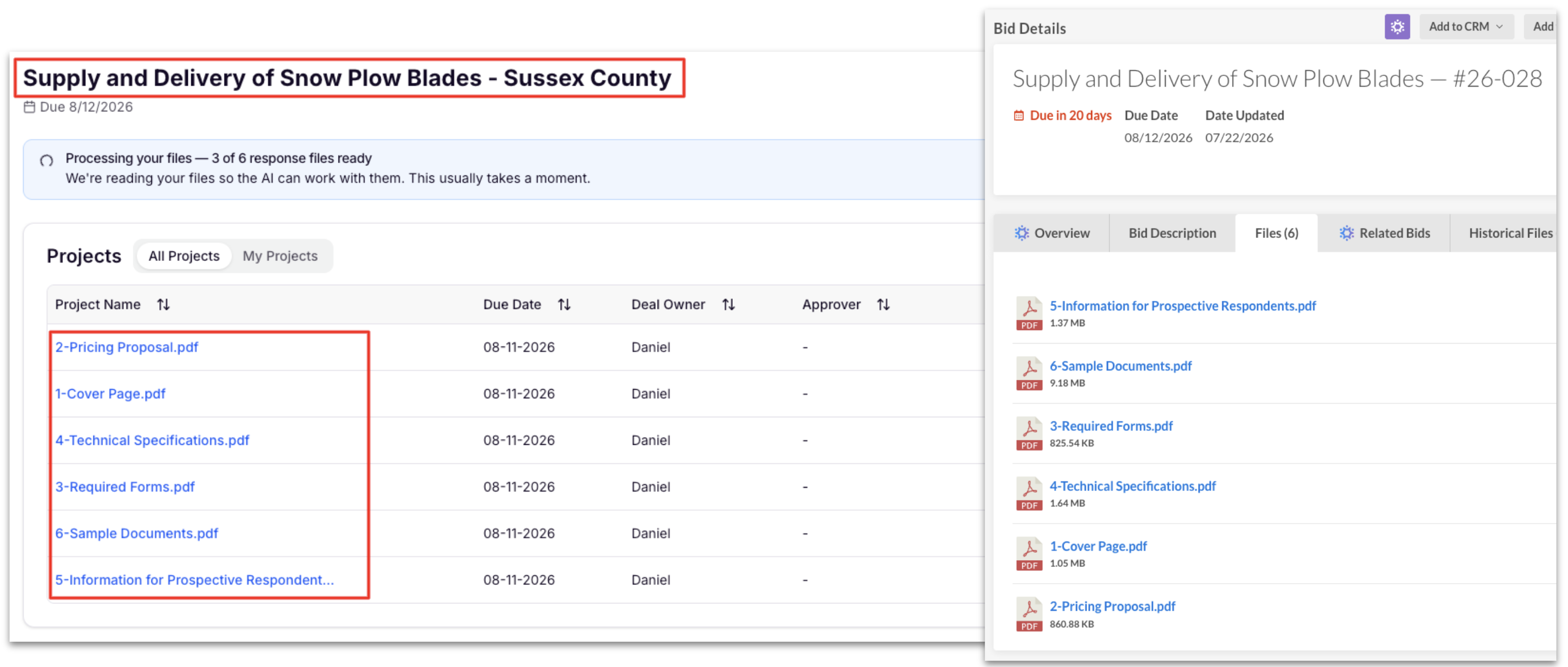Click the 860.88 KB size under 2-Pricing Proposal
This screenshot has width=1568, height=667.
tap(1071, 624)
